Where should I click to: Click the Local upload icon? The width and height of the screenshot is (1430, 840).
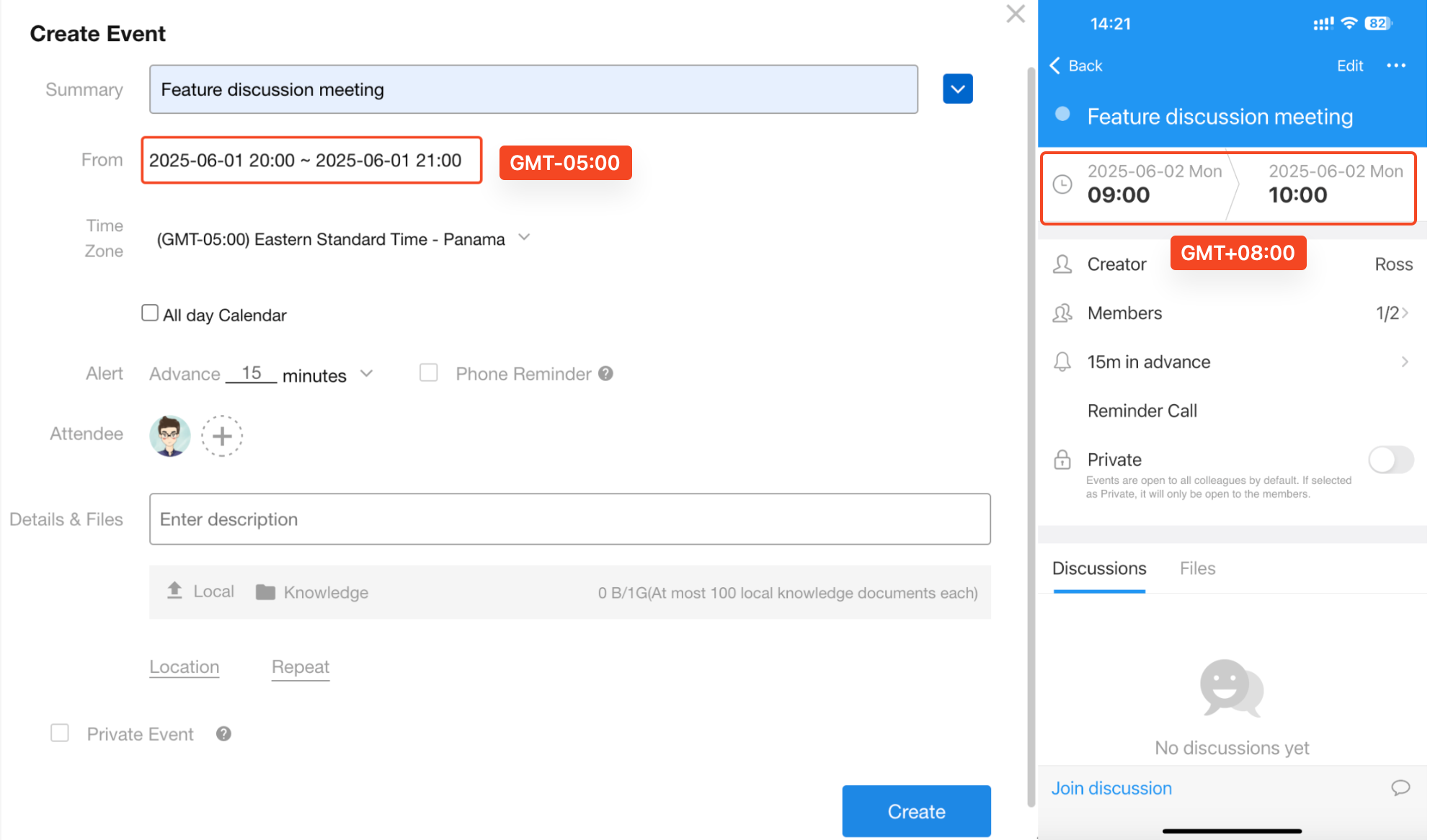coord(174,591)
